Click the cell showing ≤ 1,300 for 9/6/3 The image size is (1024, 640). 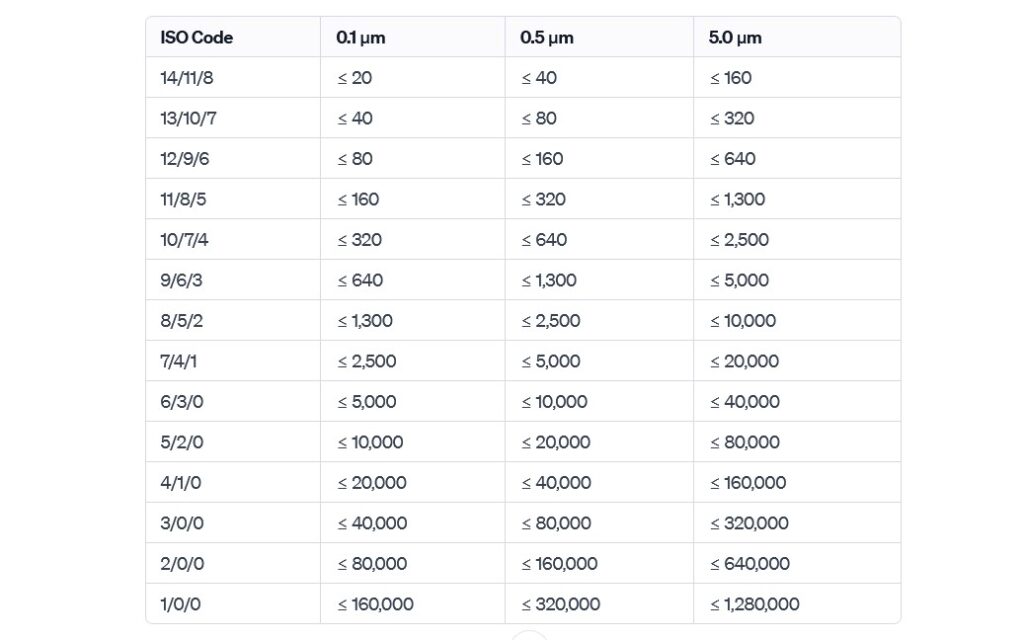coord(548,279)
